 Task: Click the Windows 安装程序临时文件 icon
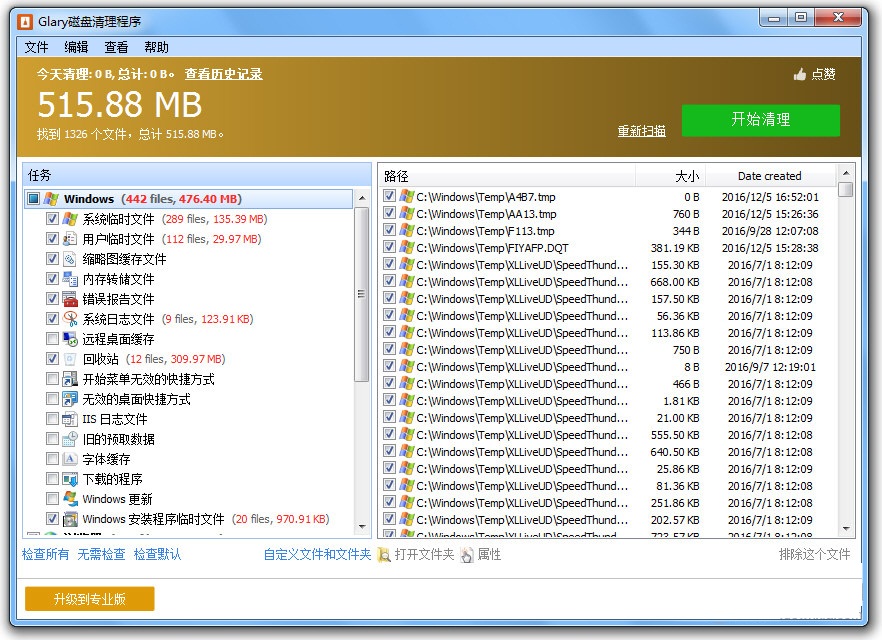(x=70, y=519)
